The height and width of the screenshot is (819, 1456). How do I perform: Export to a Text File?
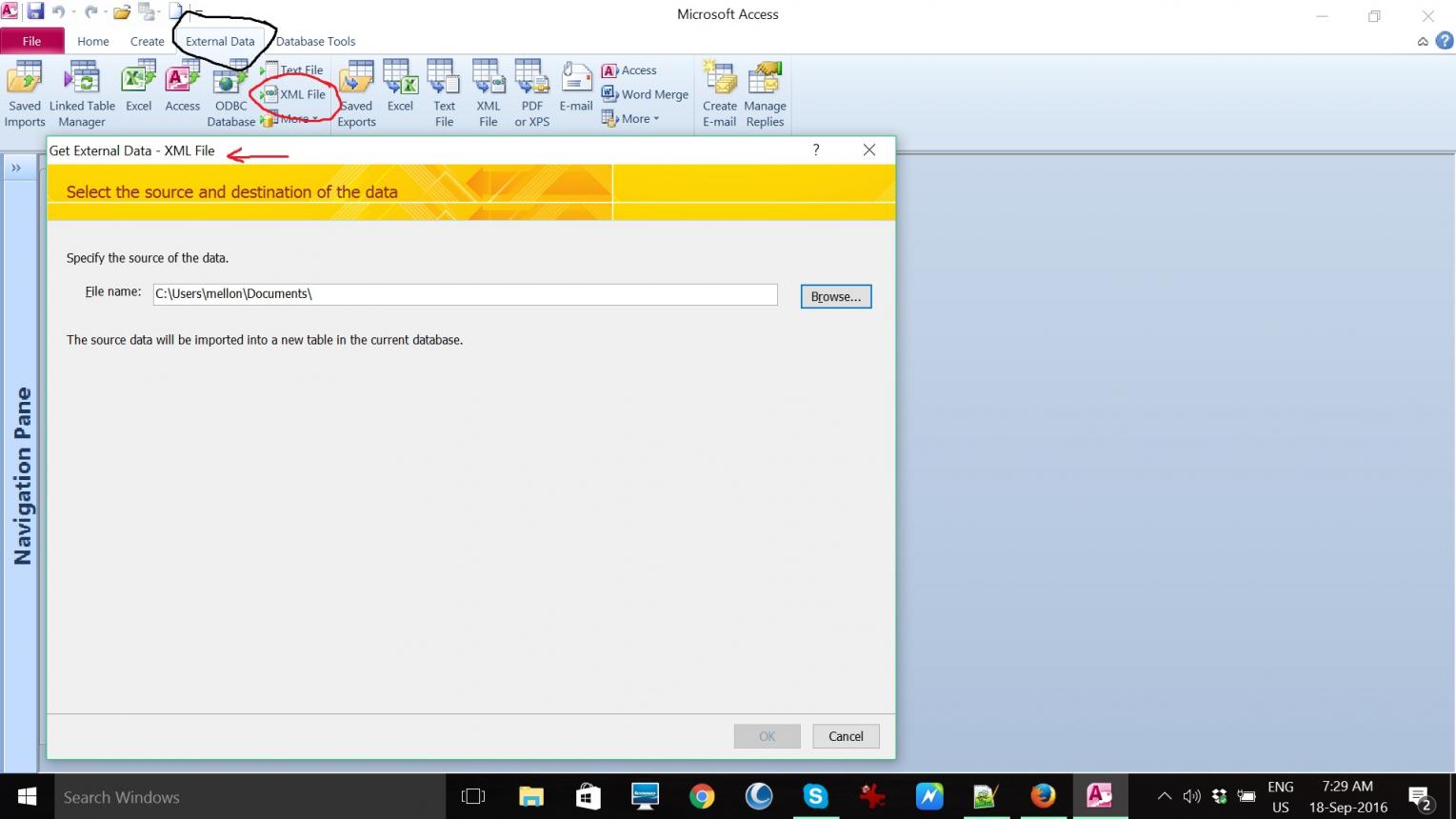pos(444,93)
